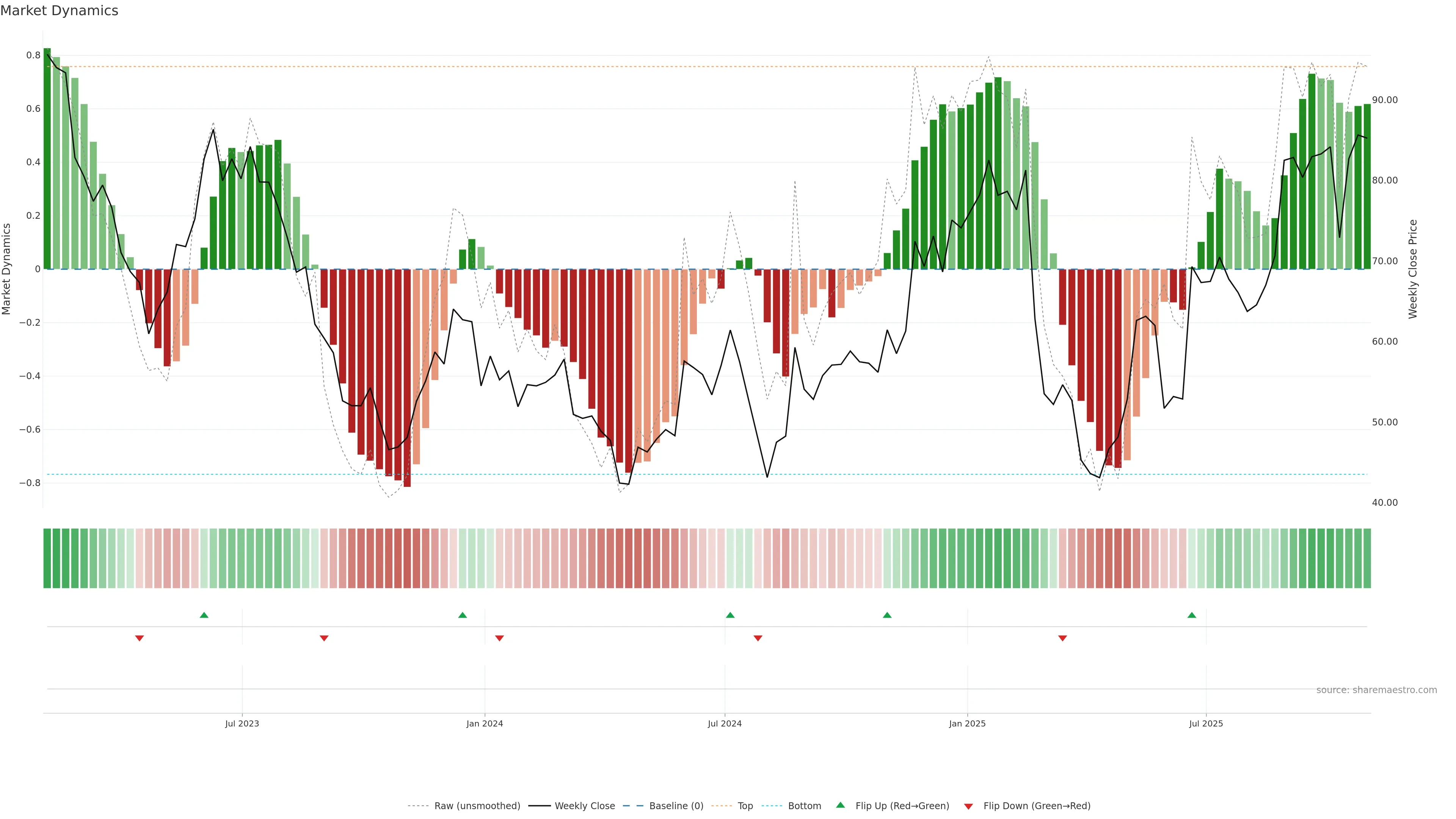Toggle the Baseline (0) legend entry
Viewport: 1456px width, 819px height.
point(675,806)
